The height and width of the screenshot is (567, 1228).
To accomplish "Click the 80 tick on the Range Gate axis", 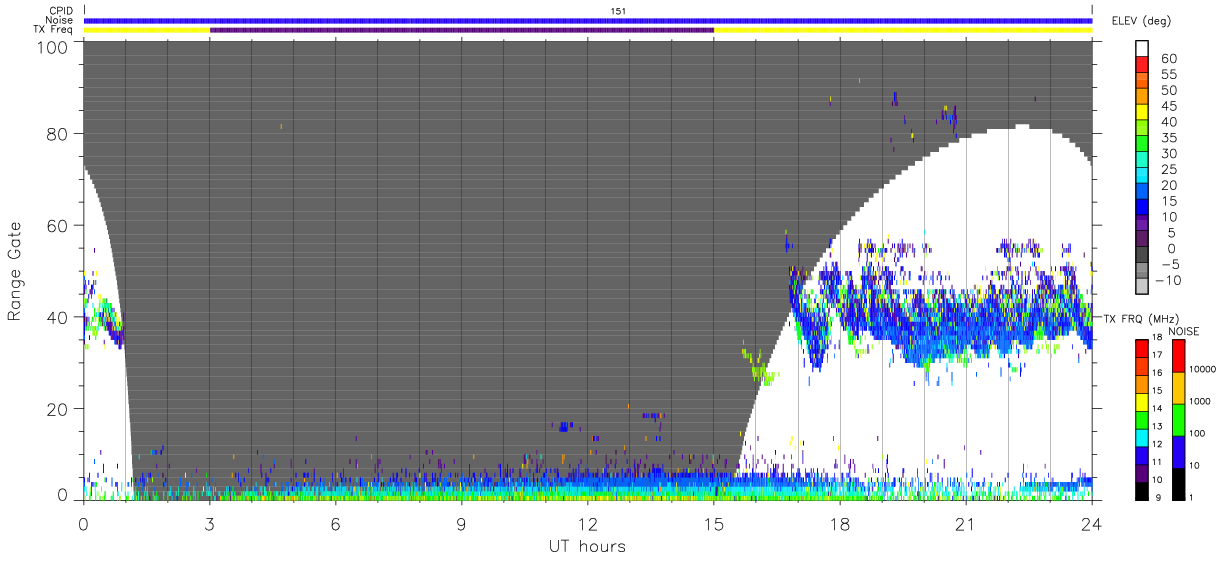I will point(58,133).
